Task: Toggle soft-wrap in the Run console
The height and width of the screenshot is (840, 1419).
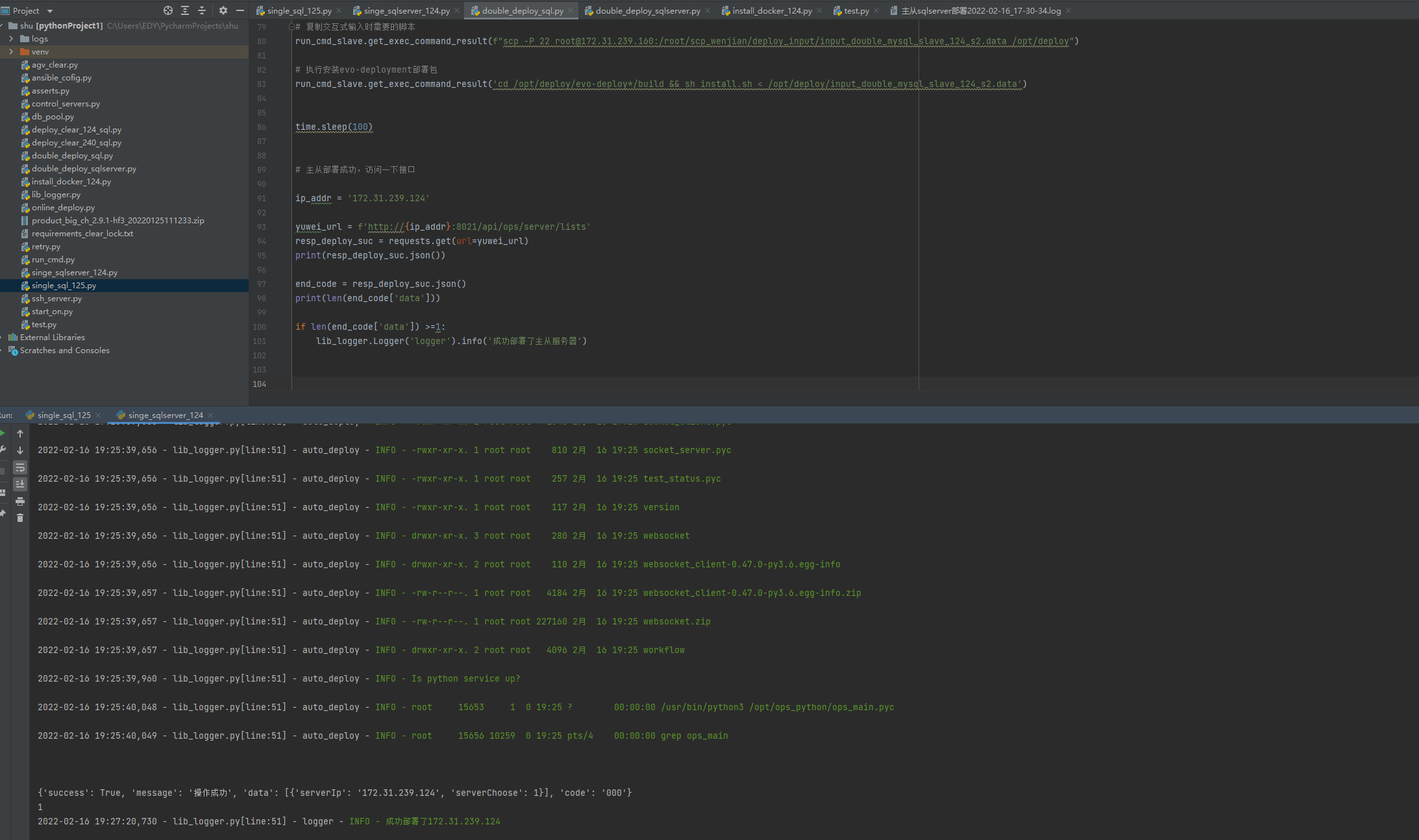Action: coord(20,467)
